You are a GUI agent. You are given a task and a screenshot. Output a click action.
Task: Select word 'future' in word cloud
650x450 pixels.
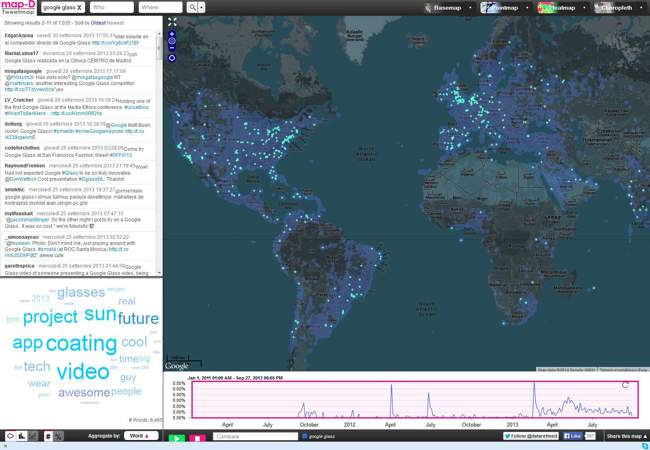[138, 319]
